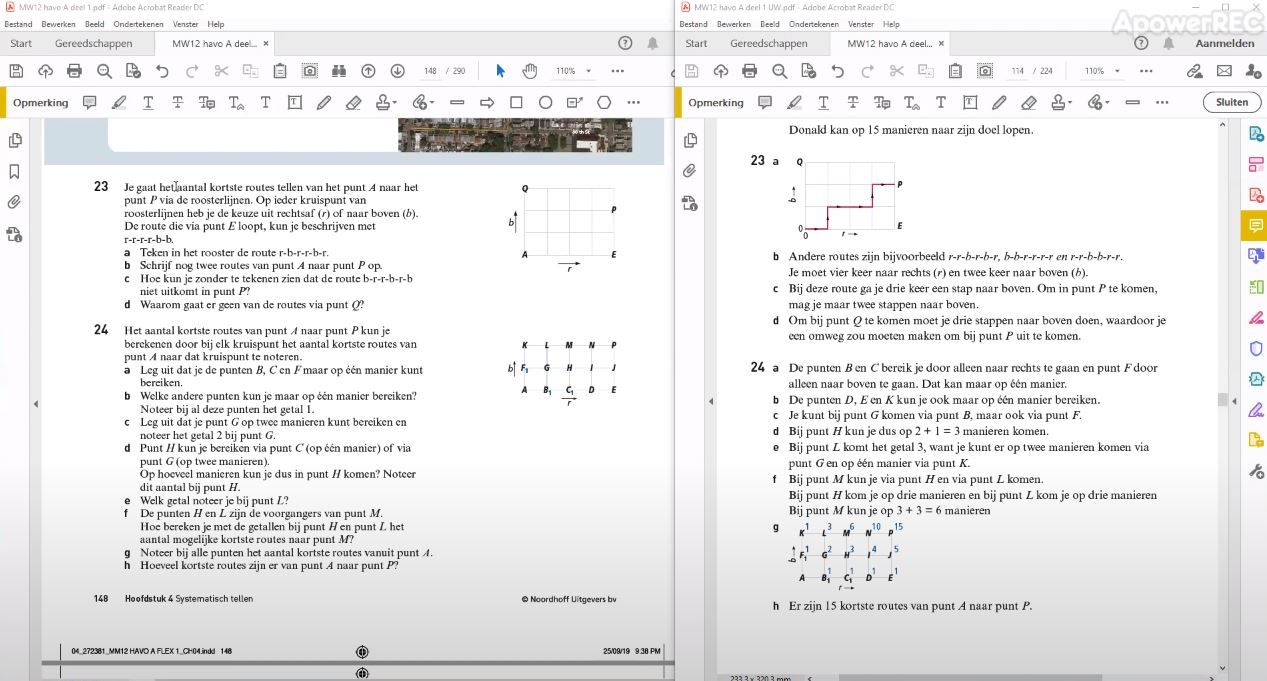
Task: Open notifications bell in right window
Action: pos(1168,43)
